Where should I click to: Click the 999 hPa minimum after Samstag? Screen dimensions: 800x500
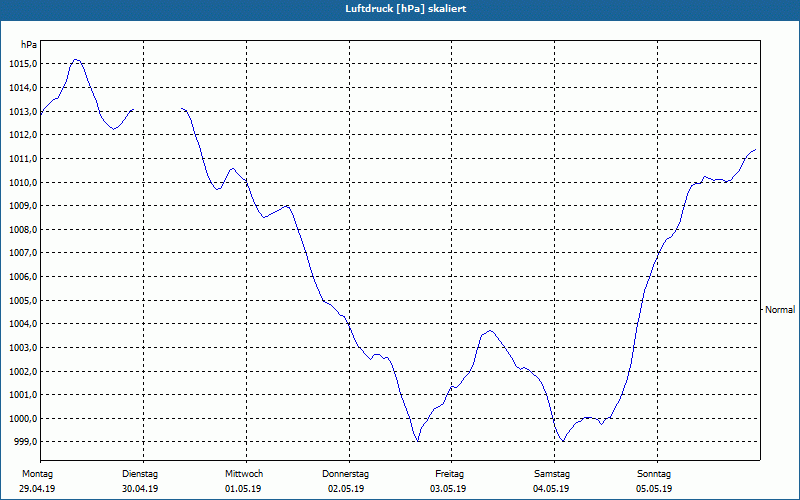[562, 440]
